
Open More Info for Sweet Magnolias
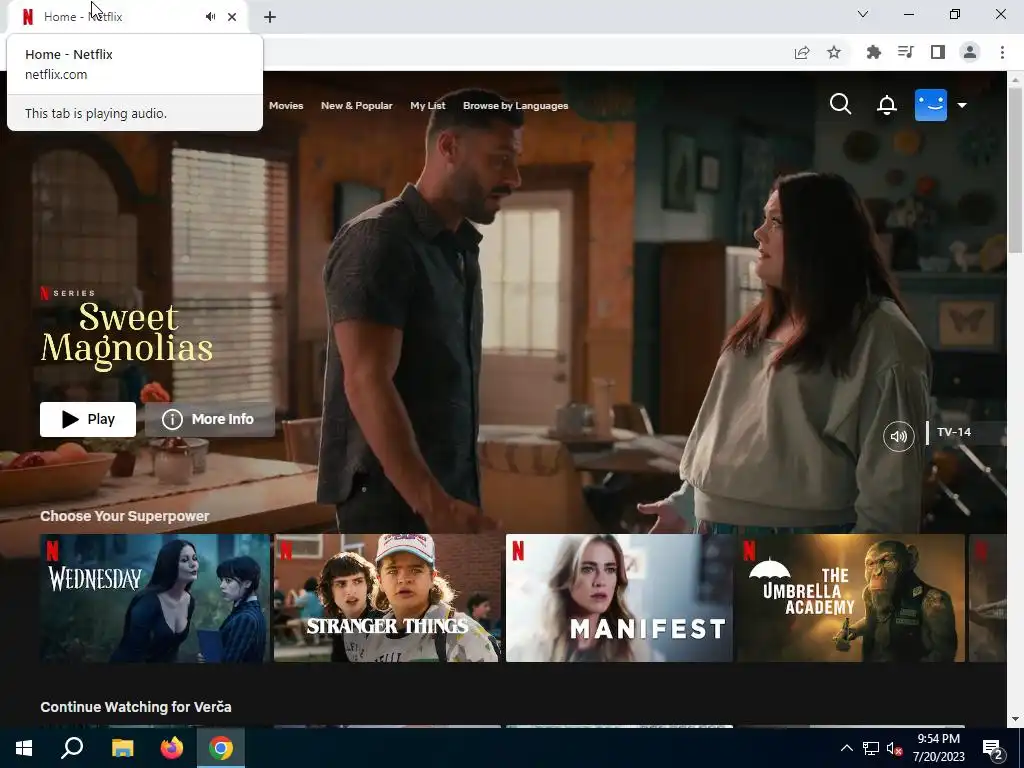tap(210, 419)
